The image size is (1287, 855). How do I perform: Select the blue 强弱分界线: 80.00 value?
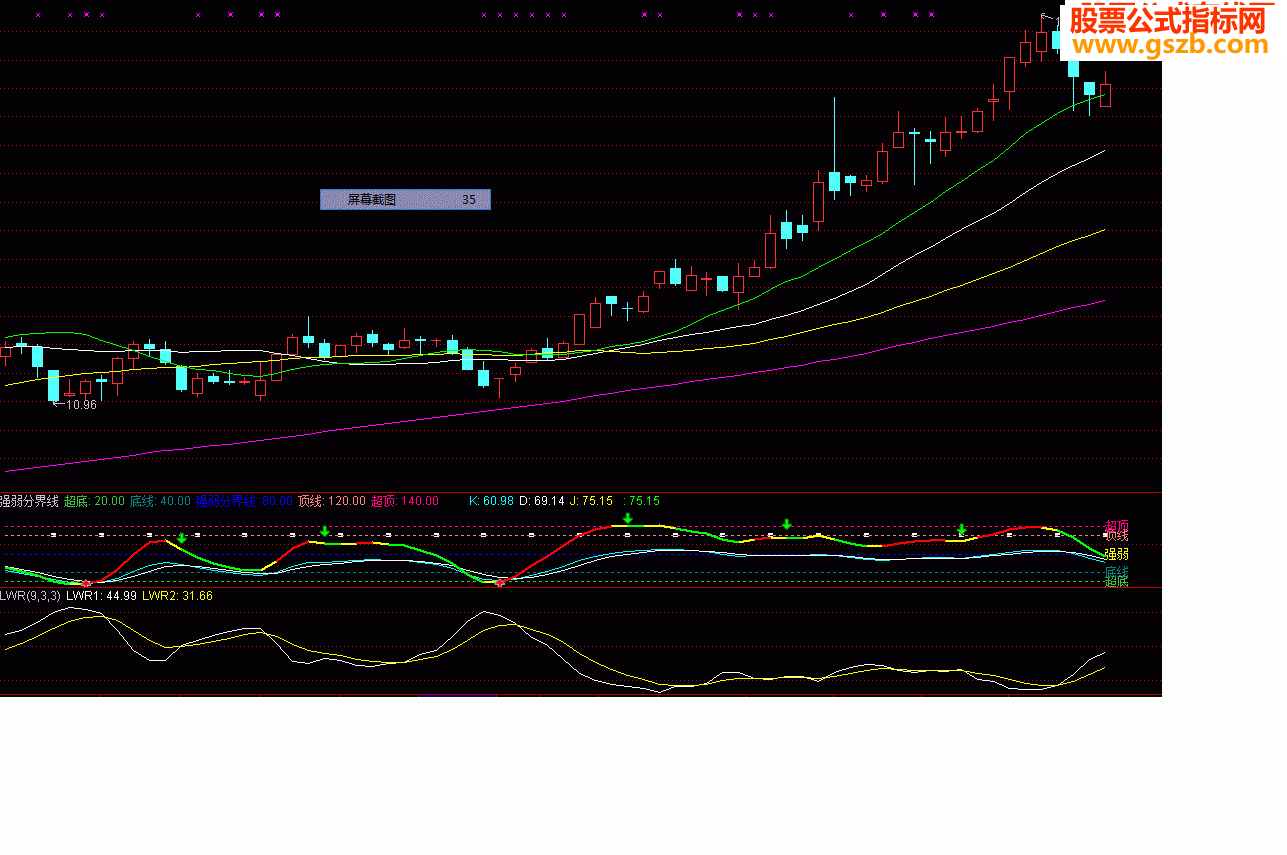click(x=244, y=501)
